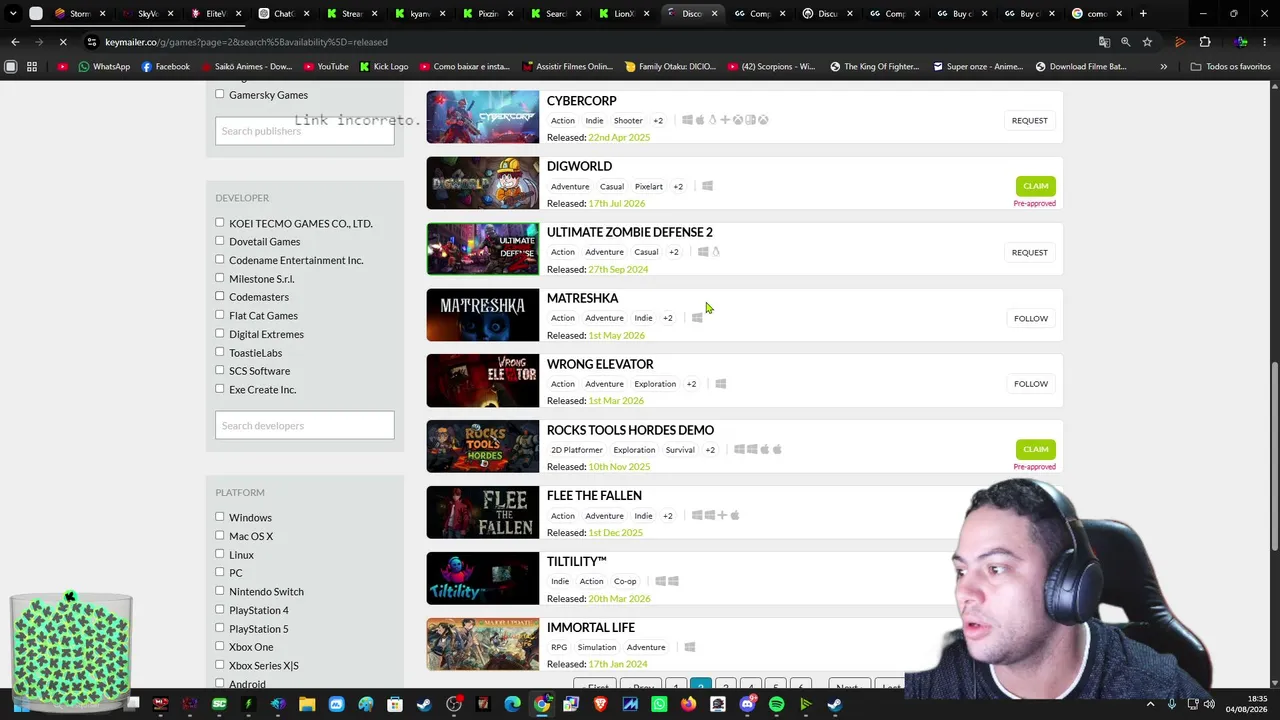Image resolution: width=1280 pixels, height=720 pixels.
Task: Click the browser address bar URL
Action: click(246, 42)
